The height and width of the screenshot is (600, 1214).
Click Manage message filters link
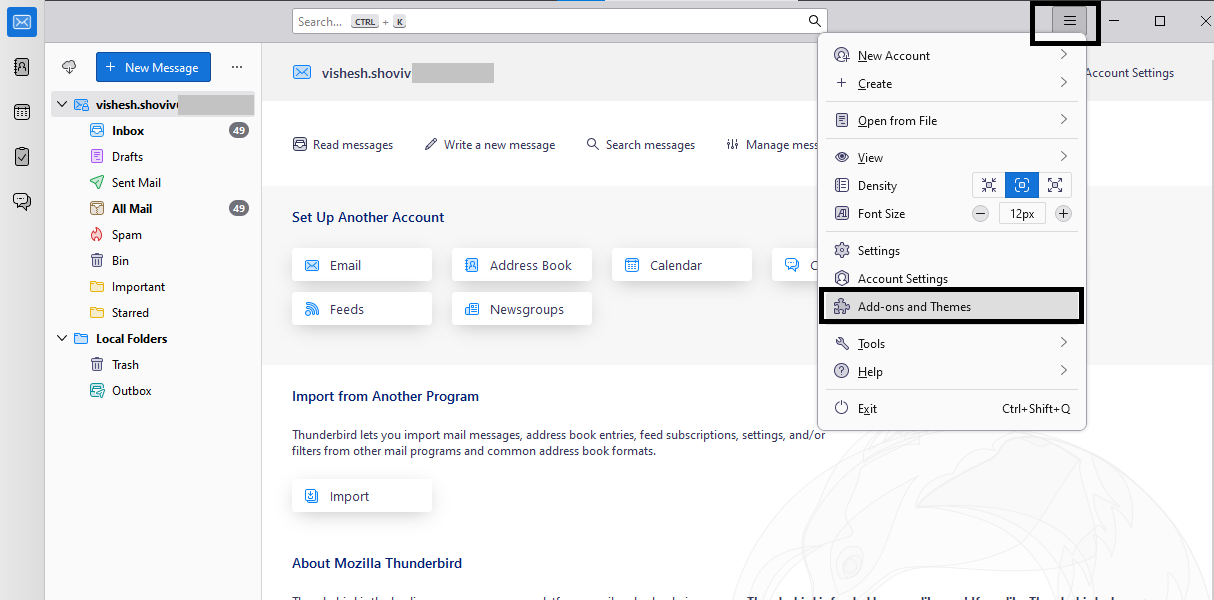click(772, 144)
